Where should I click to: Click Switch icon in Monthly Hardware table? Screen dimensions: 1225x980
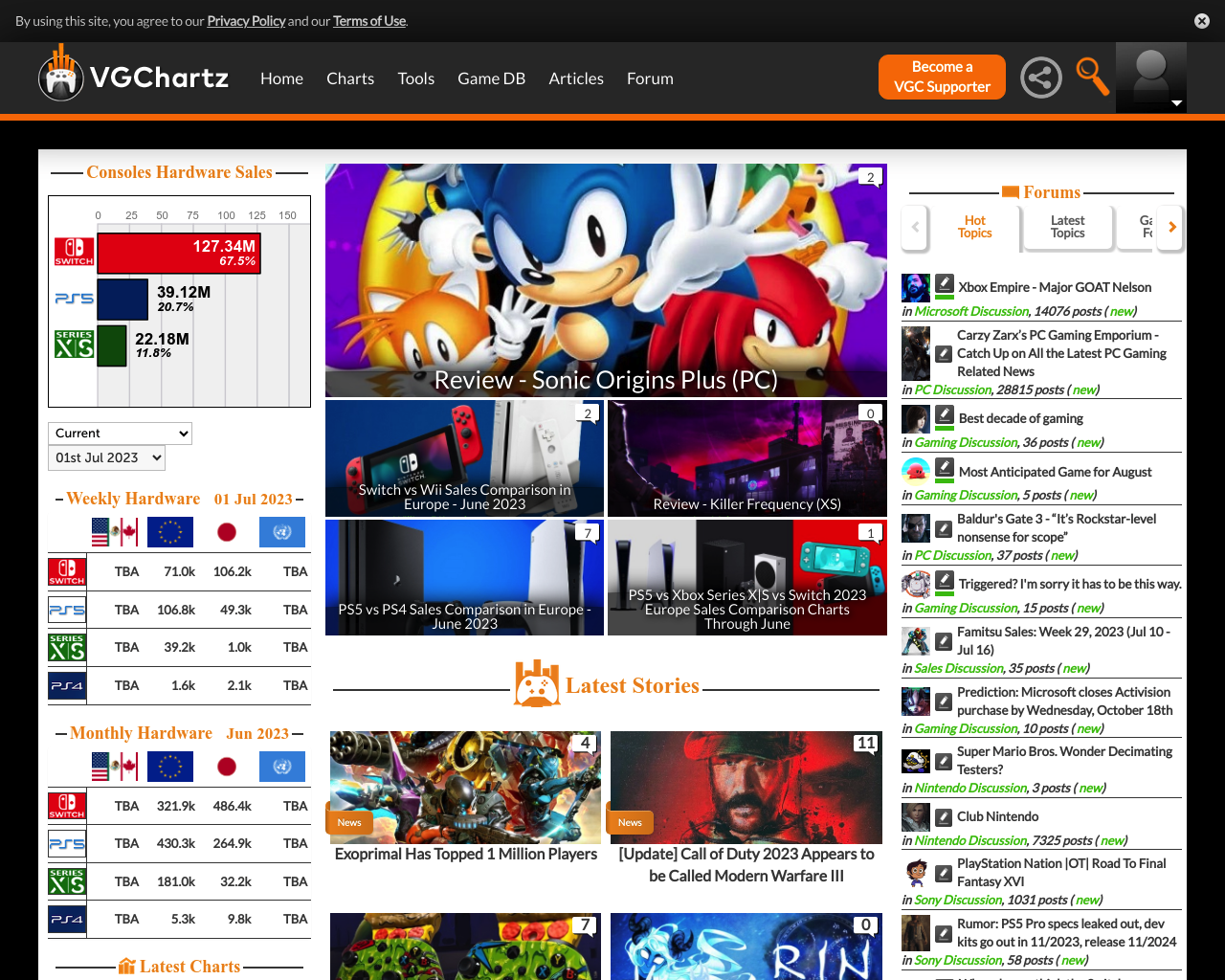[67, 806]
